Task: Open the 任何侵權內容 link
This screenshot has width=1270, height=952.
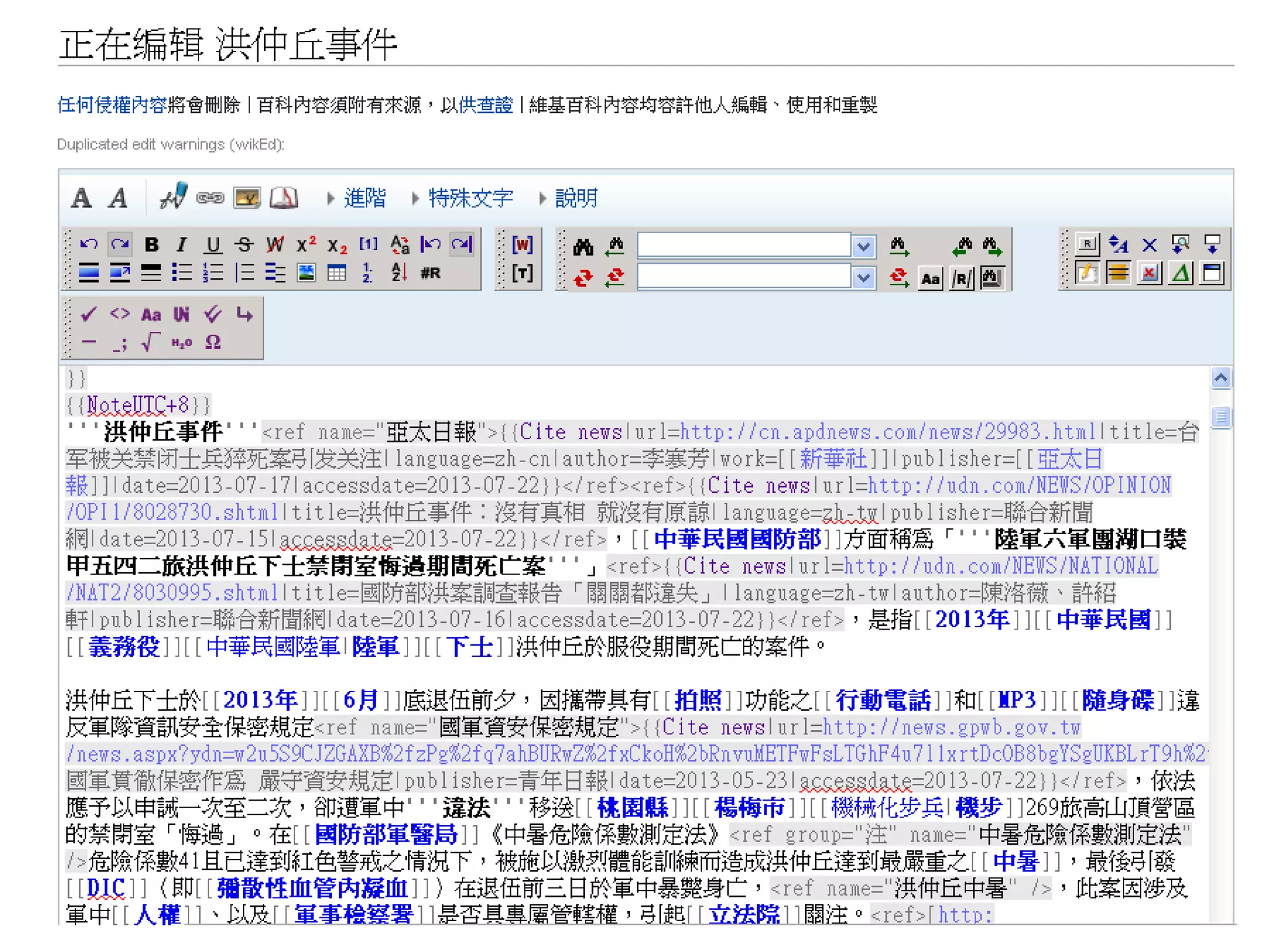Action: tap(112, 105)
